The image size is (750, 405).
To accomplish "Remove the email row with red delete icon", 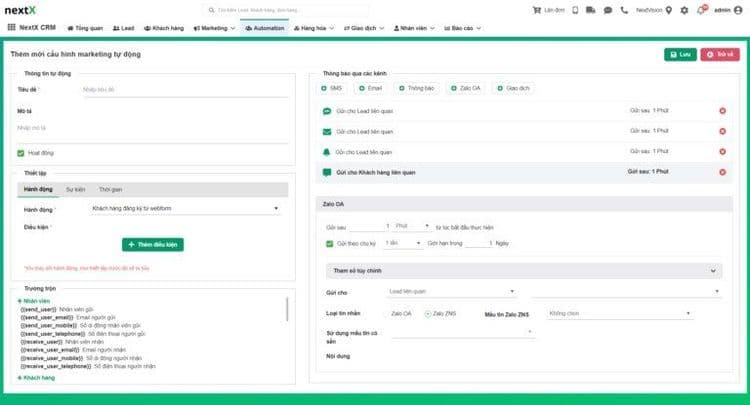I will [x=722, y=131].
